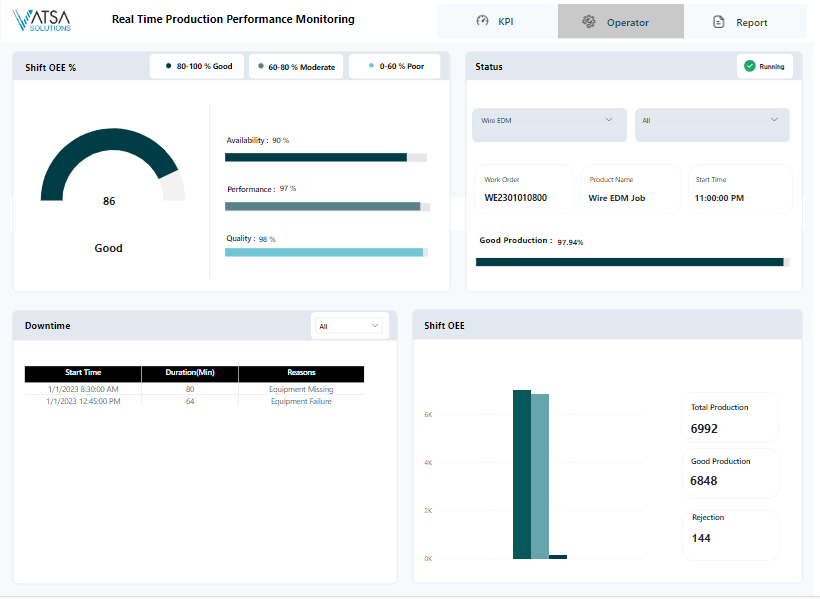
Task: Click the Status All dropdown chevron
Action: click(x=774, y=120)
